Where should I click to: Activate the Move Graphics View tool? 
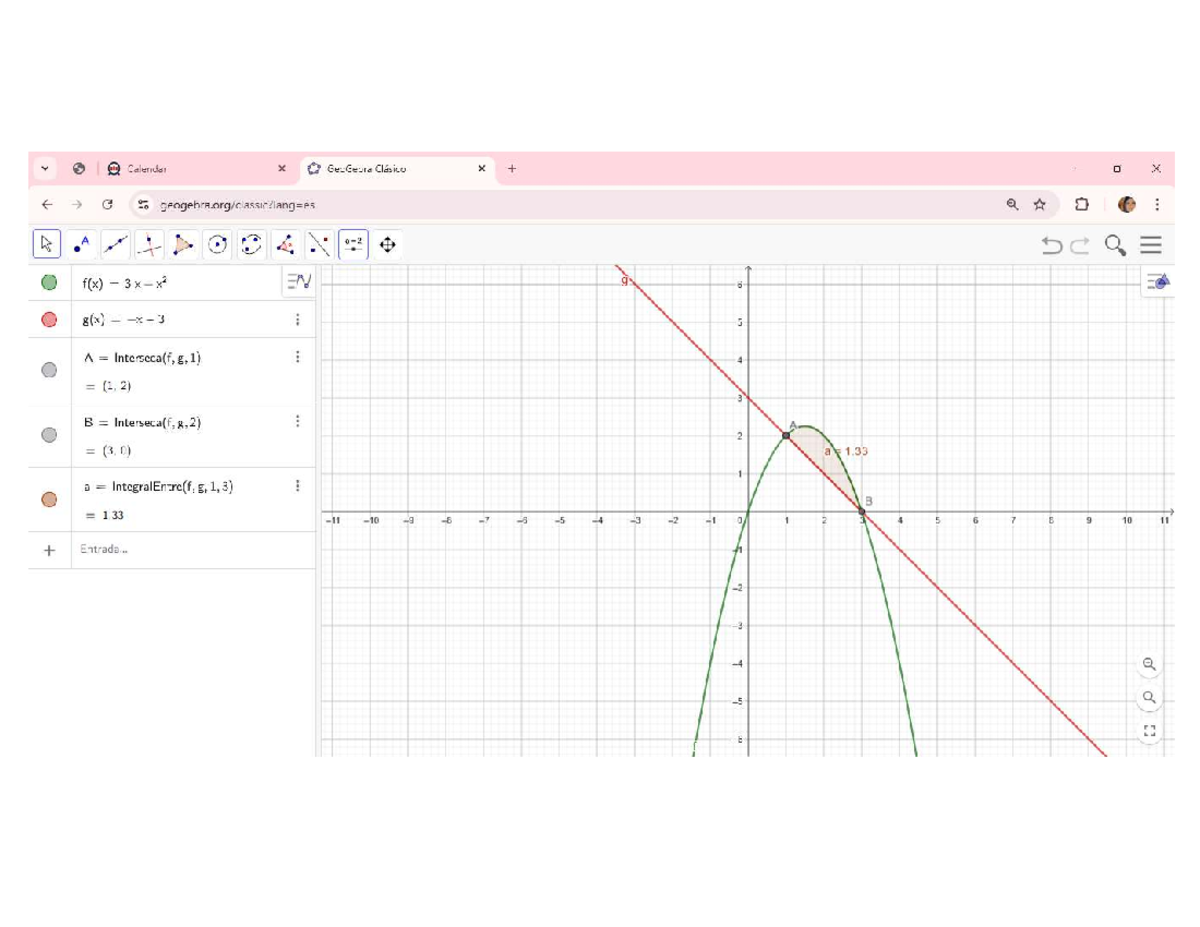[x=389, y=244]
